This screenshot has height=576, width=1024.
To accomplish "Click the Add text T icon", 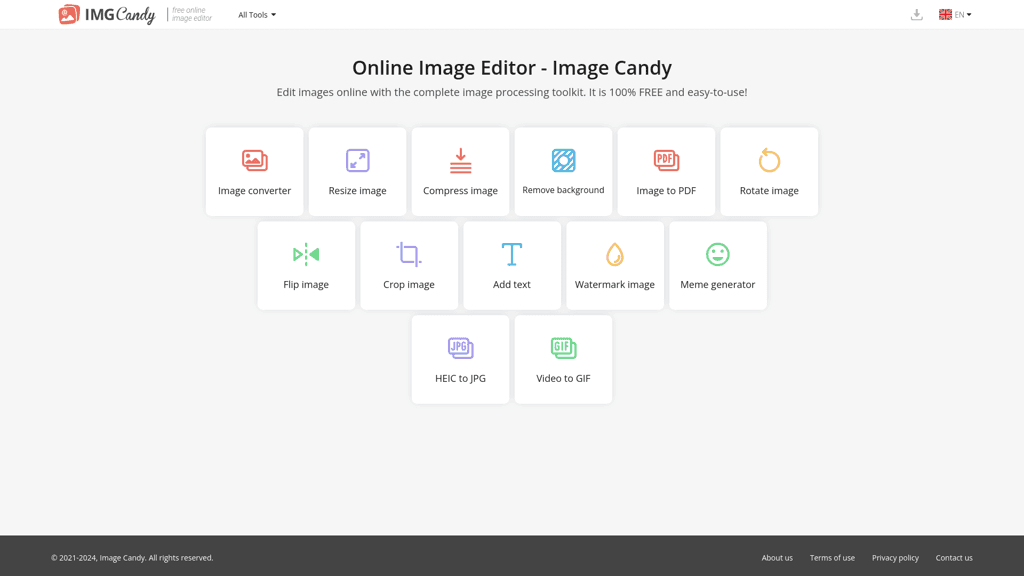I will point(512,254).
